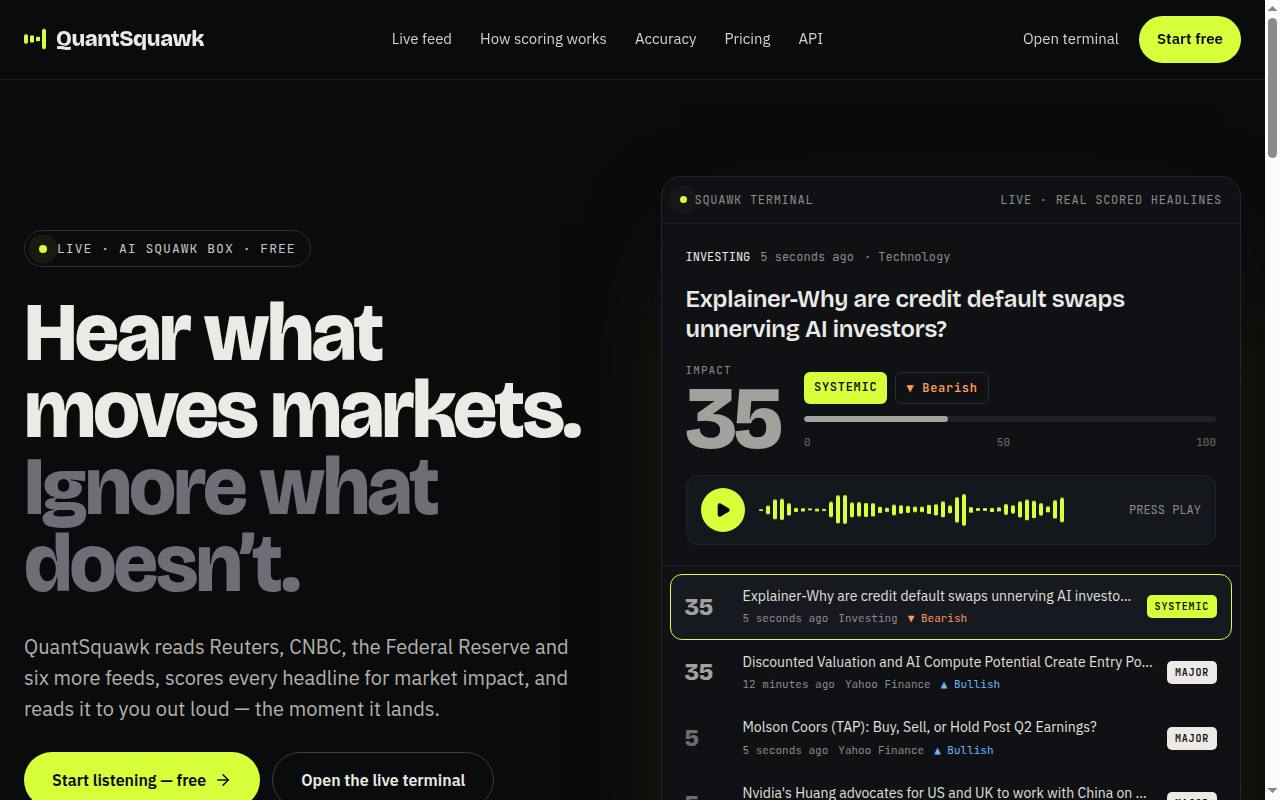Screen dimensions: 1280x800
Task: Select the Discounted Valuation headline row
Action: click(x=951, y=673)
